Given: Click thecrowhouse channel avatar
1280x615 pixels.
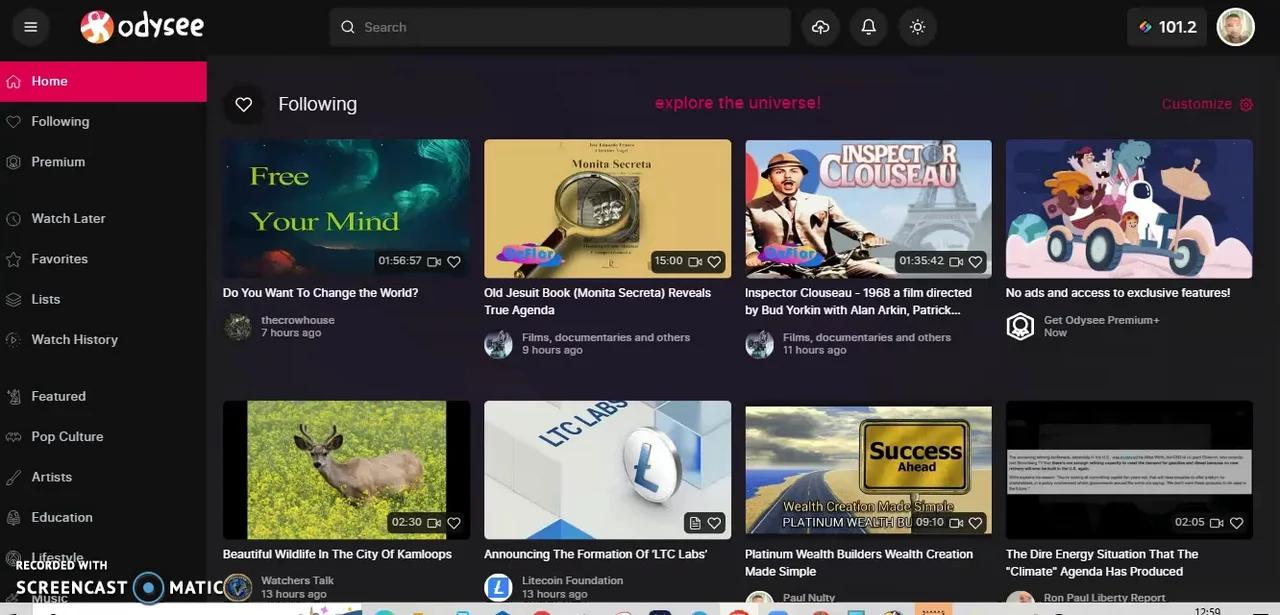Looking at the screenshot, I should click(x=238, y=327).
